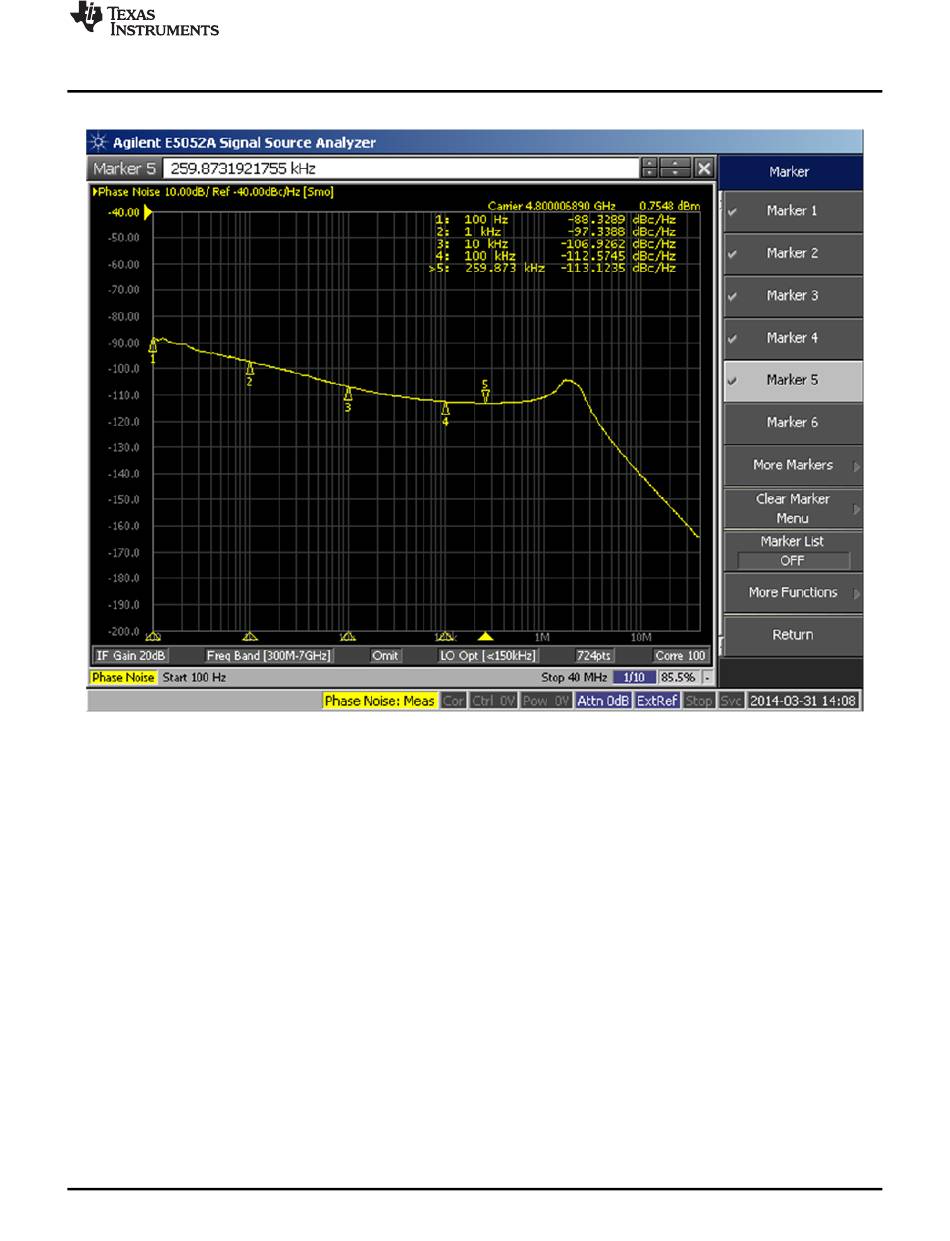Toggle Marker 3 softkey
The image size is (950, 1241).
[x=792, y=295]
